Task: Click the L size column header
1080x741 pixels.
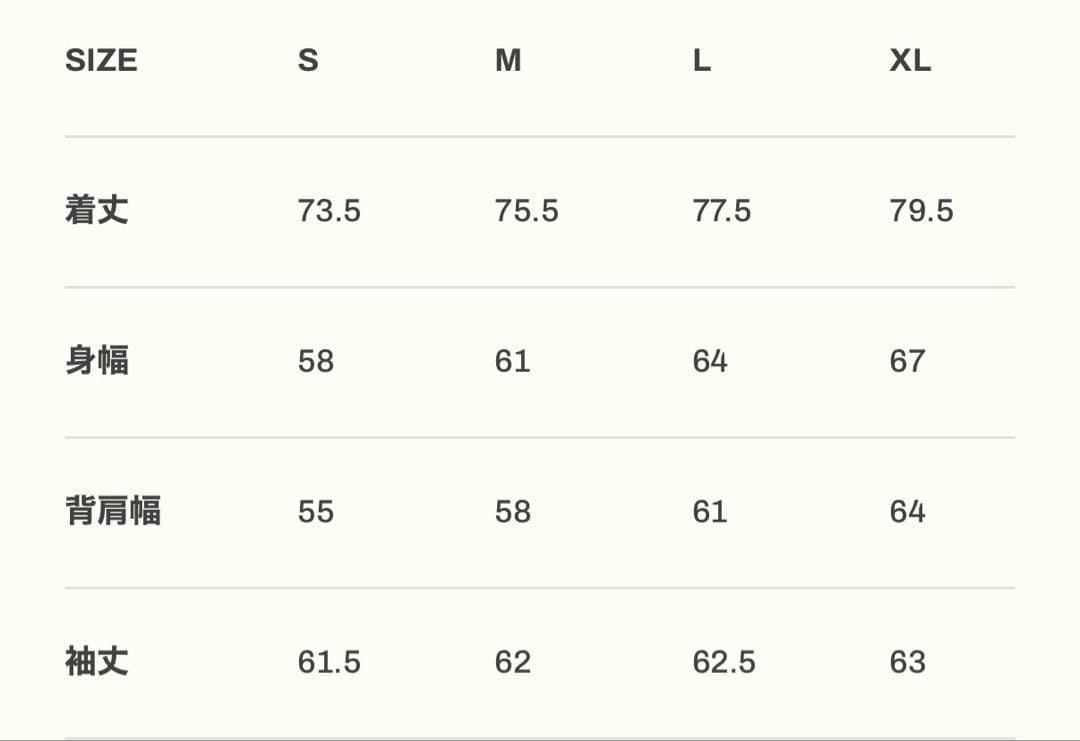Action: [x=702, y=60]
